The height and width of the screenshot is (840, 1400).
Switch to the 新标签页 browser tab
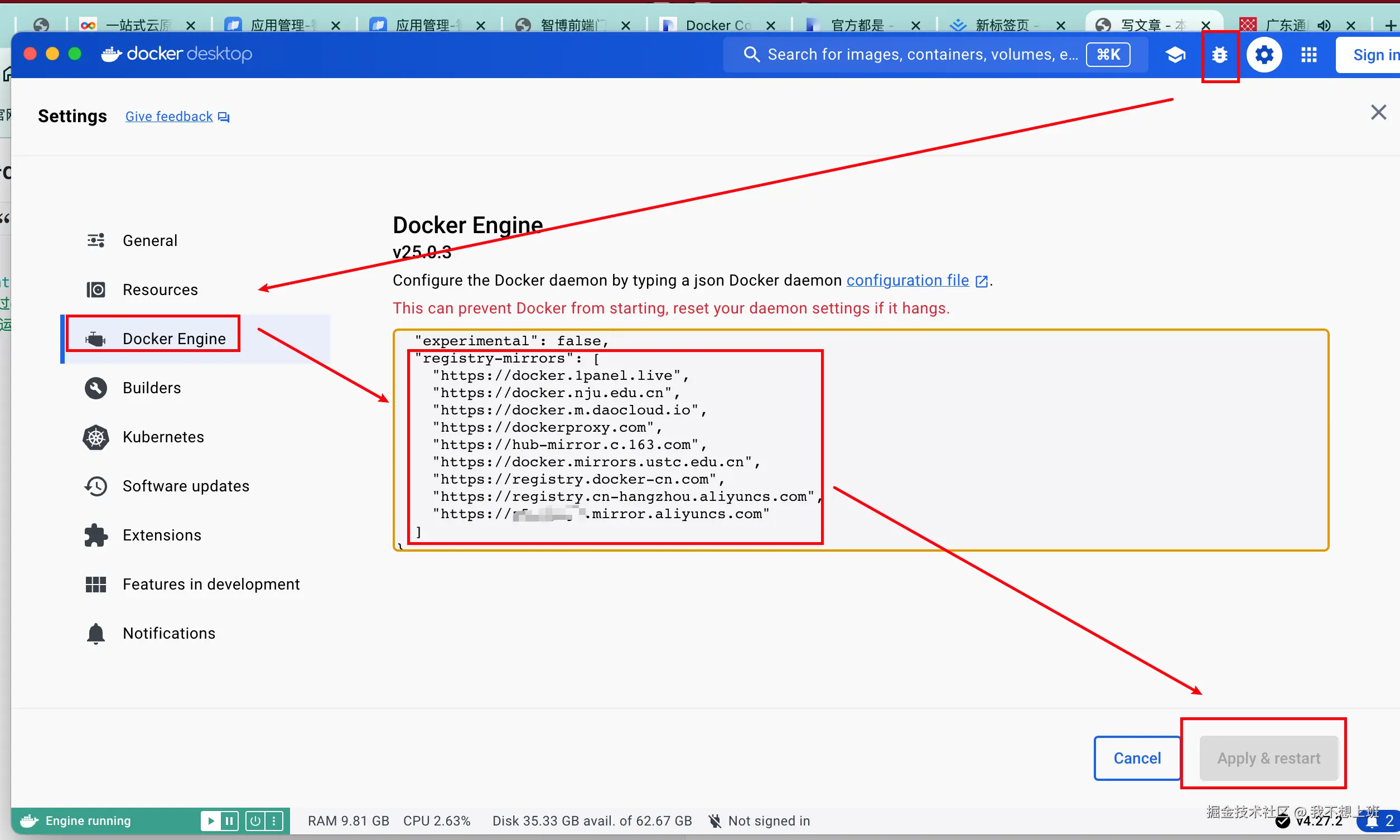(1008, 25)
